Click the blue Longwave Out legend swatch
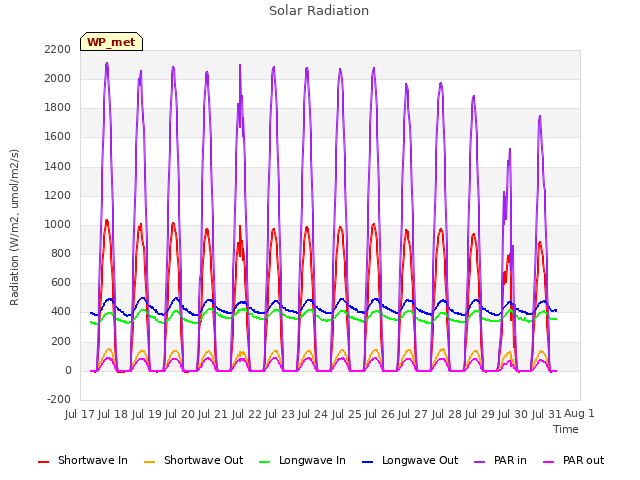 click(367, 462)
